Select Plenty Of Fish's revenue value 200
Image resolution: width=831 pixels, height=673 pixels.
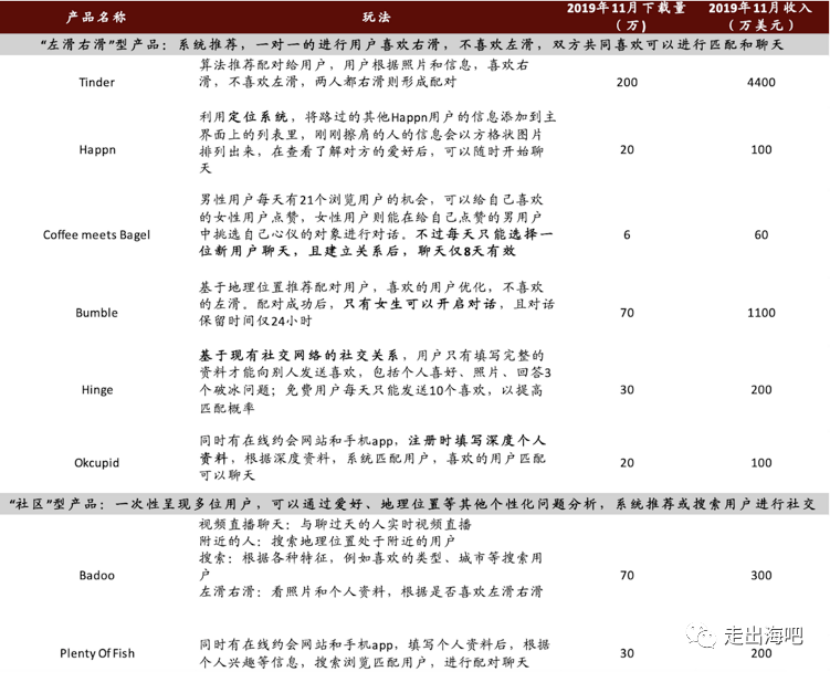761,653
